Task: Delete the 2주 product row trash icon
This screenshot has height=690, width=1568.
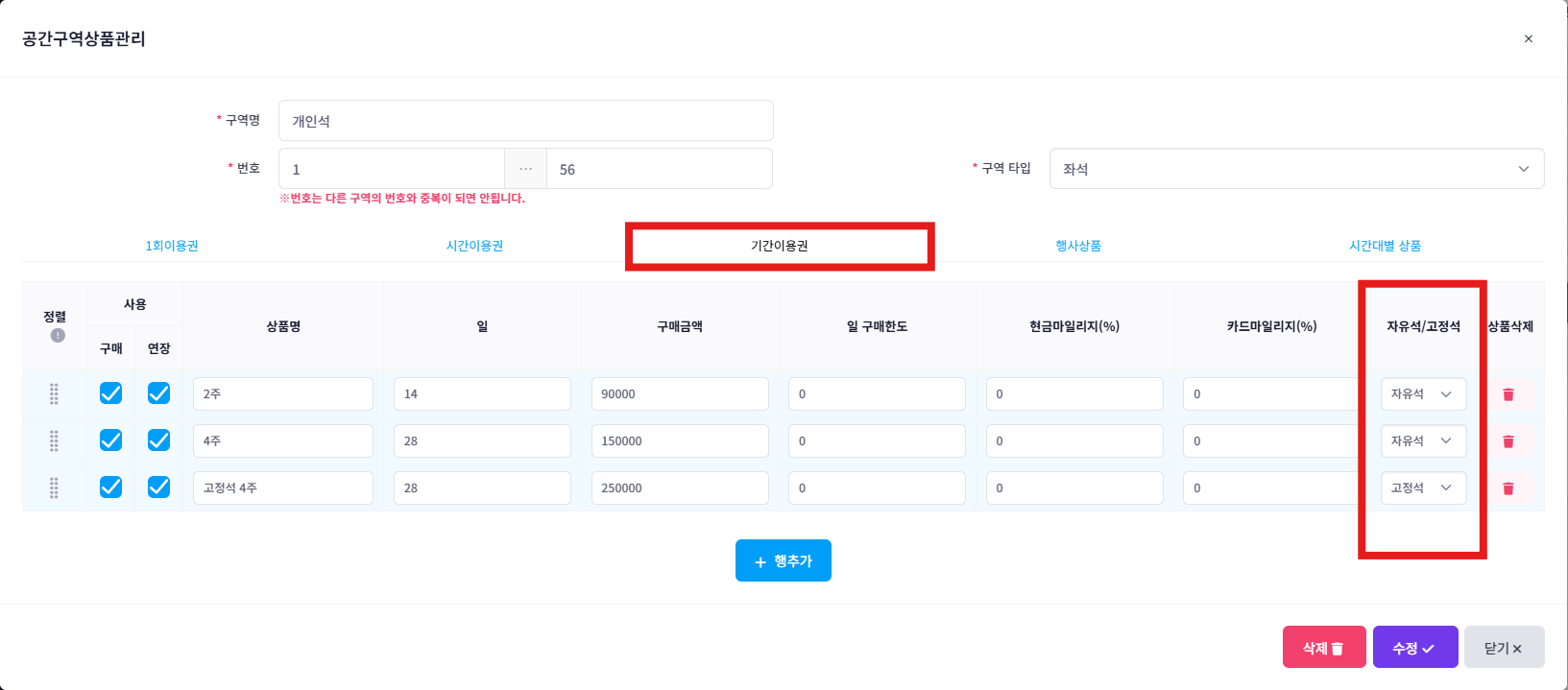Action: (x=1508, y=394)
